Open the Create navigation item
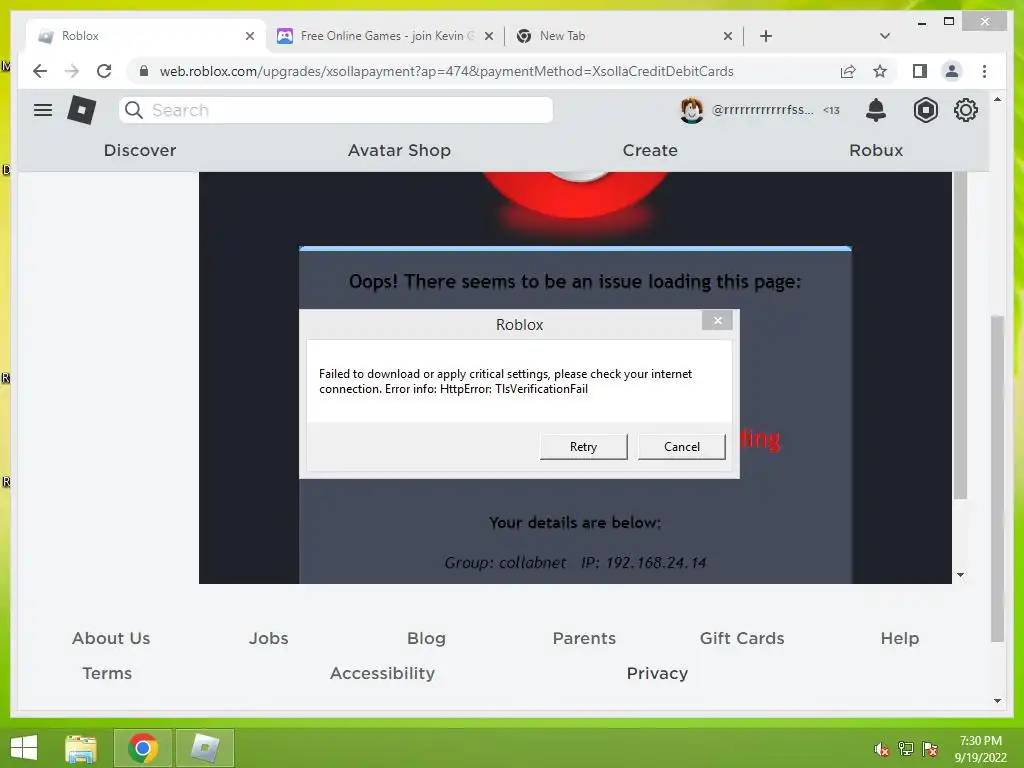 pyautogui.click(x=650, y=150)
